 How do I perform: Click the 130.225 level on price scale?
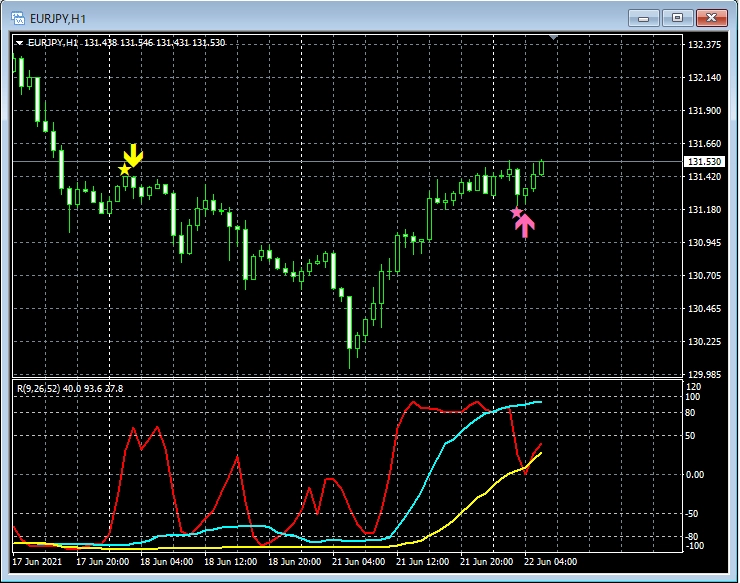point(705,342)
